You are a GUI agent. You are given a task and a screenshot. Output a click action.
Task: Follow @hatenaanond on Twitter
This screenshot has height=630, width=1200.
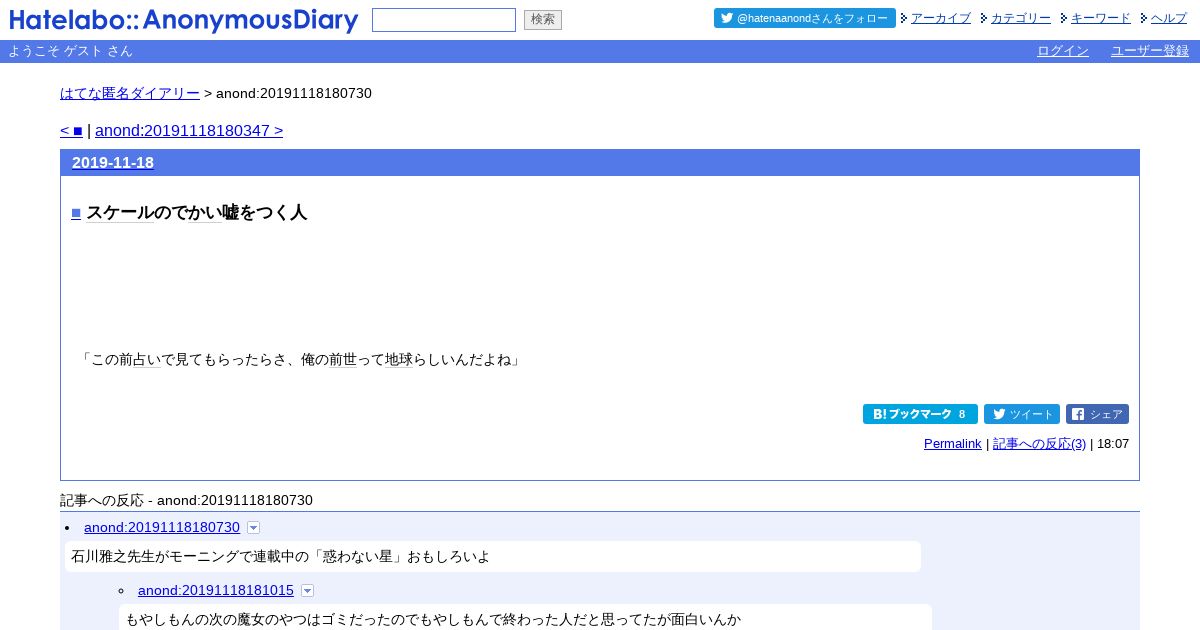point(805,18)
